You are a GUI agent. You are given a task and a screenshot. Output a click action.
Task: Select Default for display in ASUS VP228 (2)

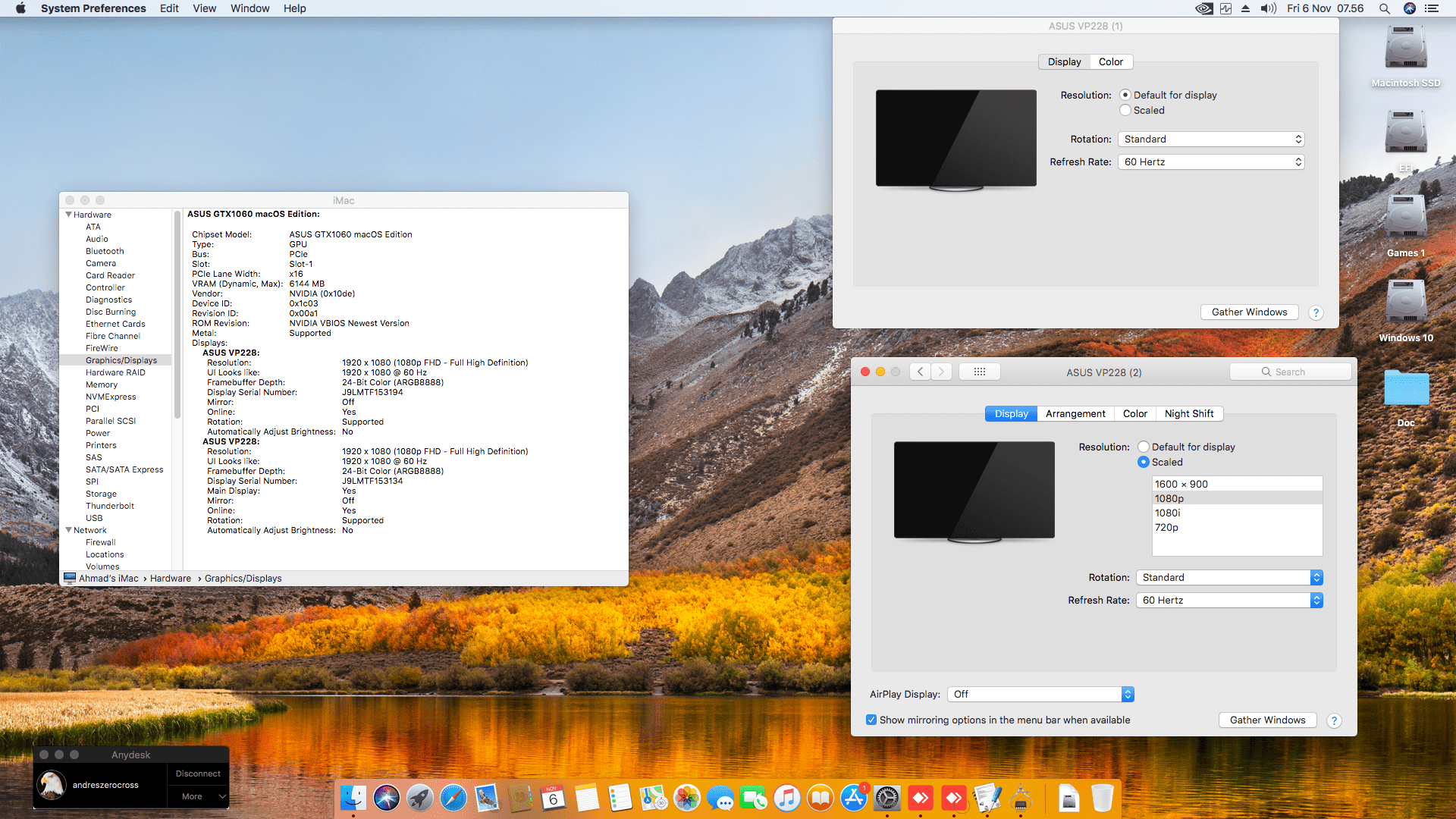1144,447
